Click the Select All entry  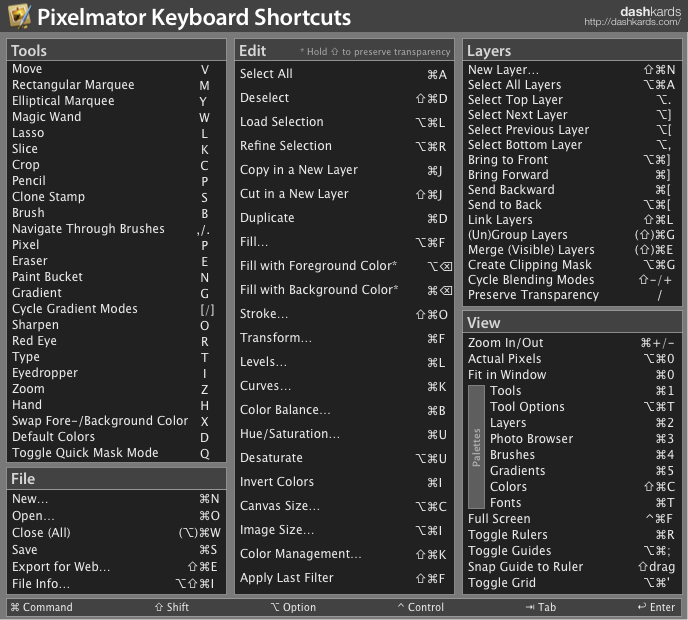tap(344, 74)
